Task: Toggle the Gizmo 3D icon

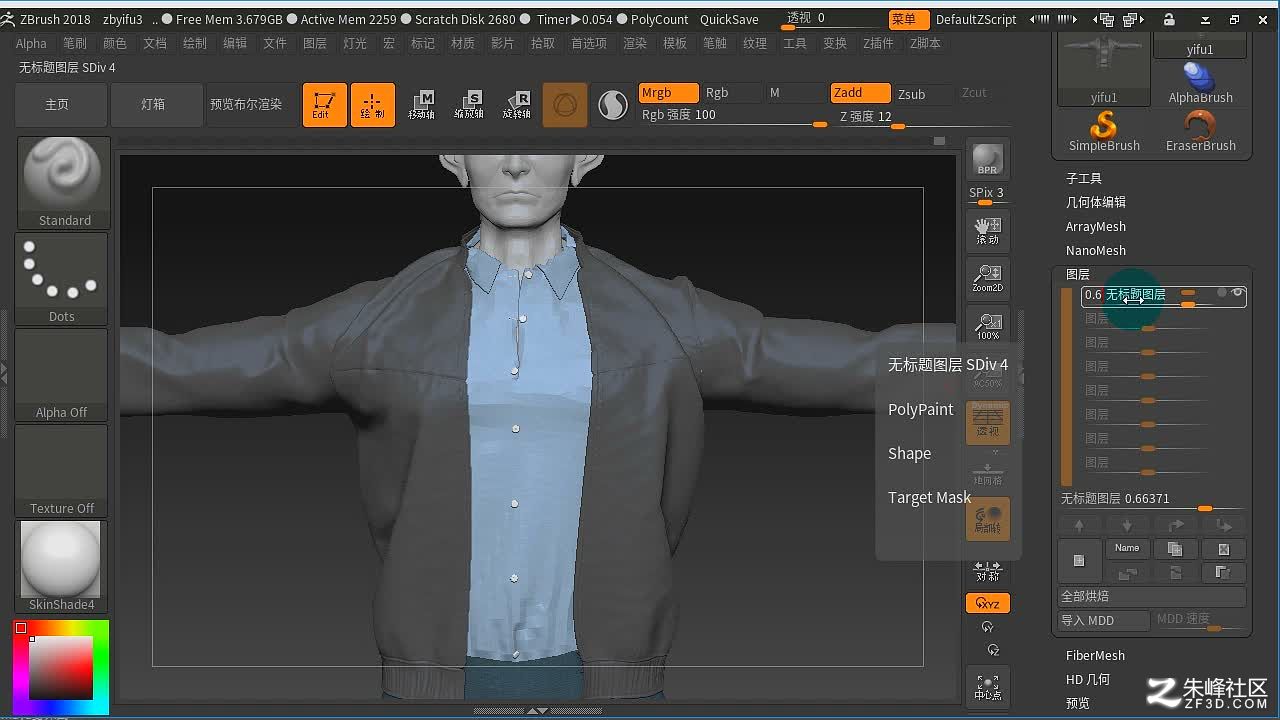Action: tap(565, 105)
